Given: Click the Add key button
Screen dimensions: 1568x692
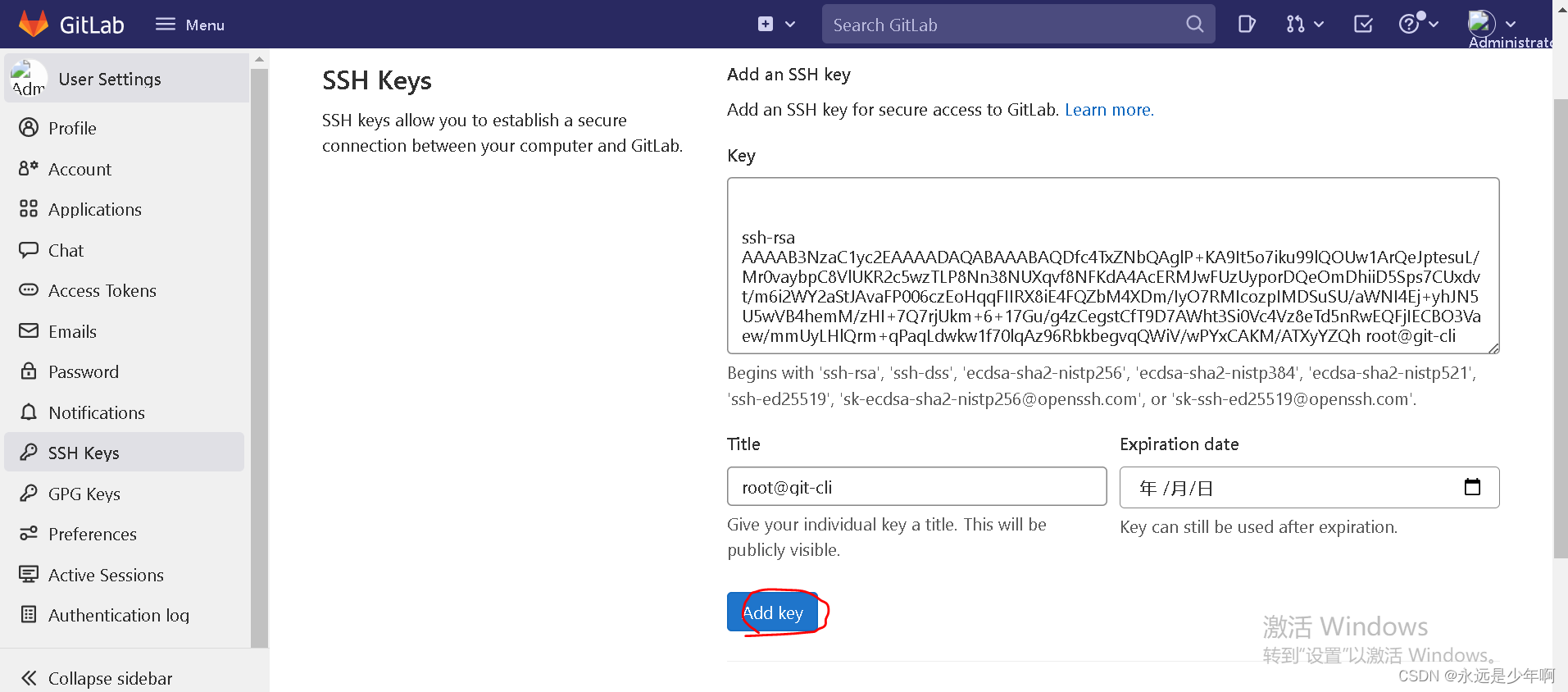Looking at the screenshot, I should [772, 612].
